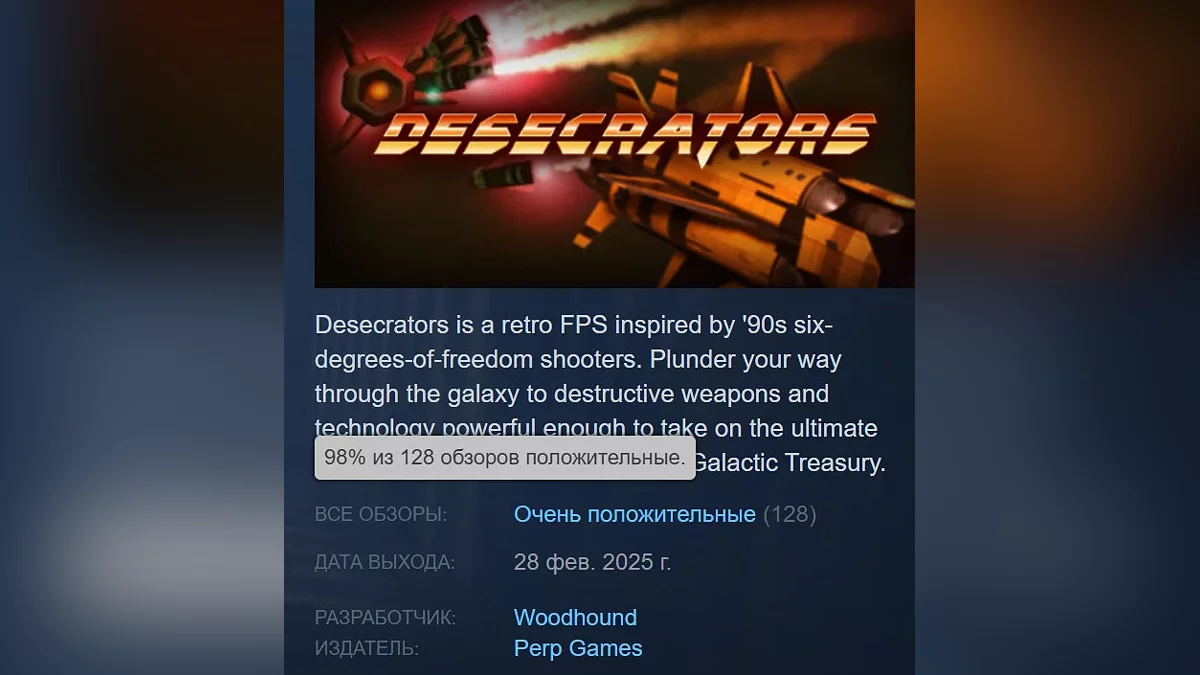1200x675 pixels.
Task: Click the 'ИЗДАТЕЛЬ:' label
Action: [x=367, y=649]
